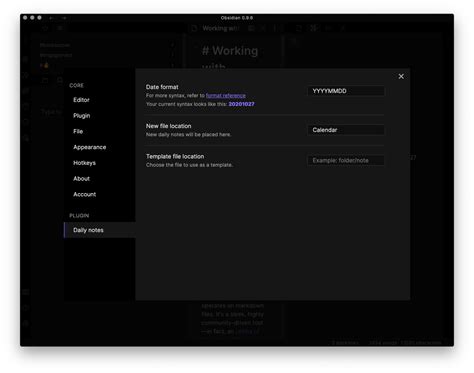Click the New file location field
This screenshot has height=373, width=474.
pyautogui.click(x=346, y=130)
